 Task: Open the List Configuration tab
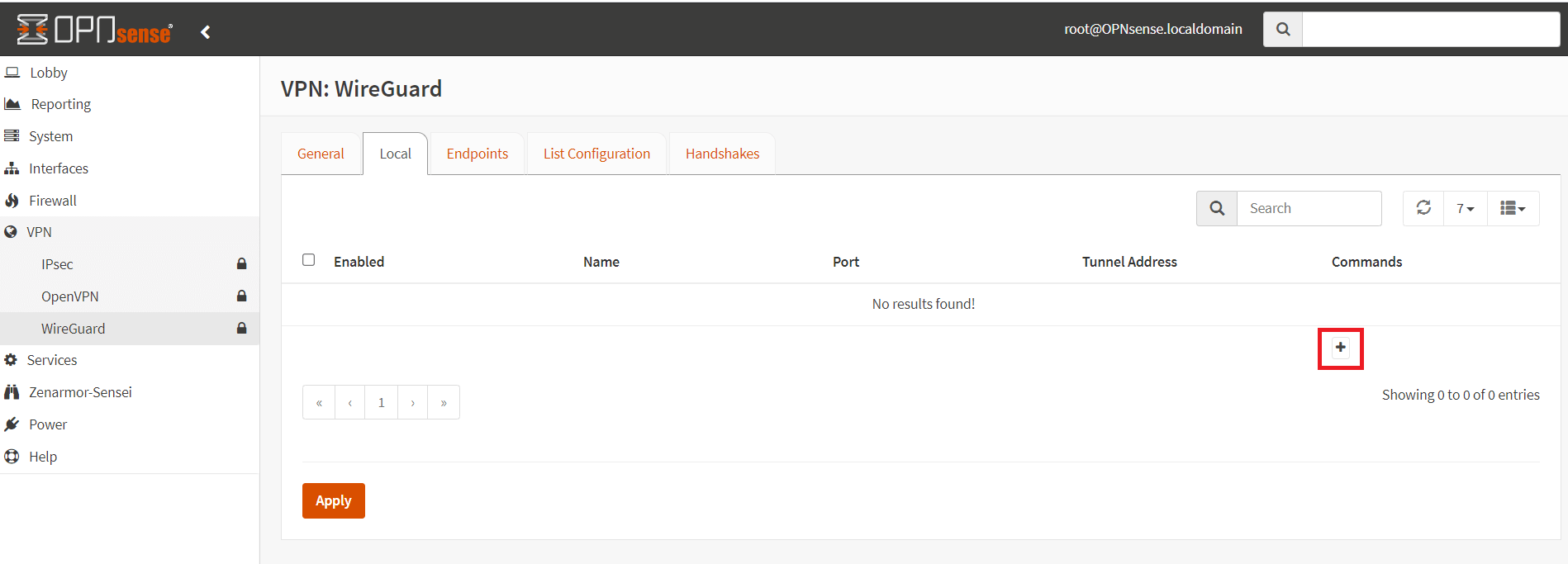596,154
